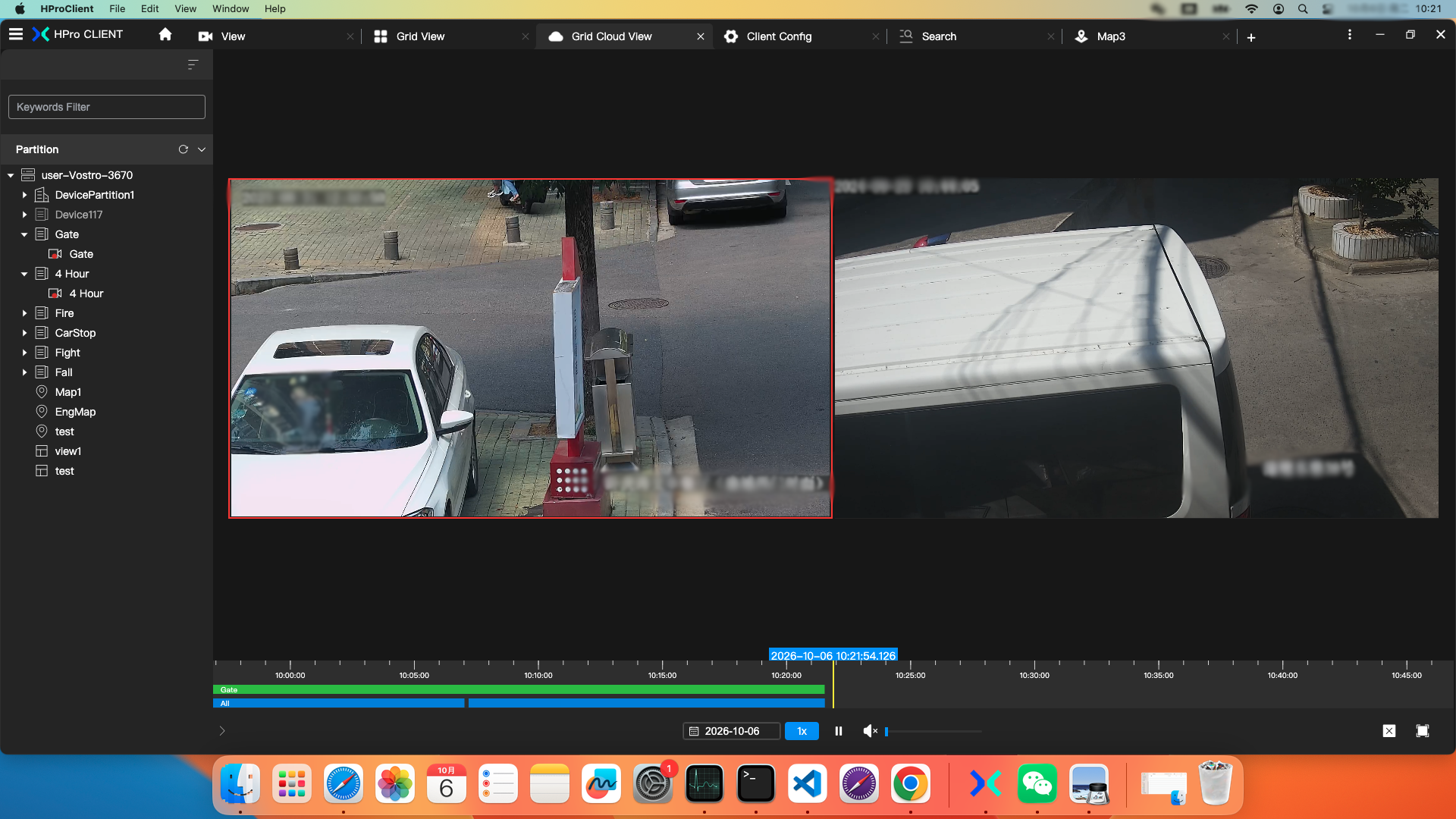Expand the Fall partition node
Viewport: 1456px width, 819px height.
tap(24, 372)
